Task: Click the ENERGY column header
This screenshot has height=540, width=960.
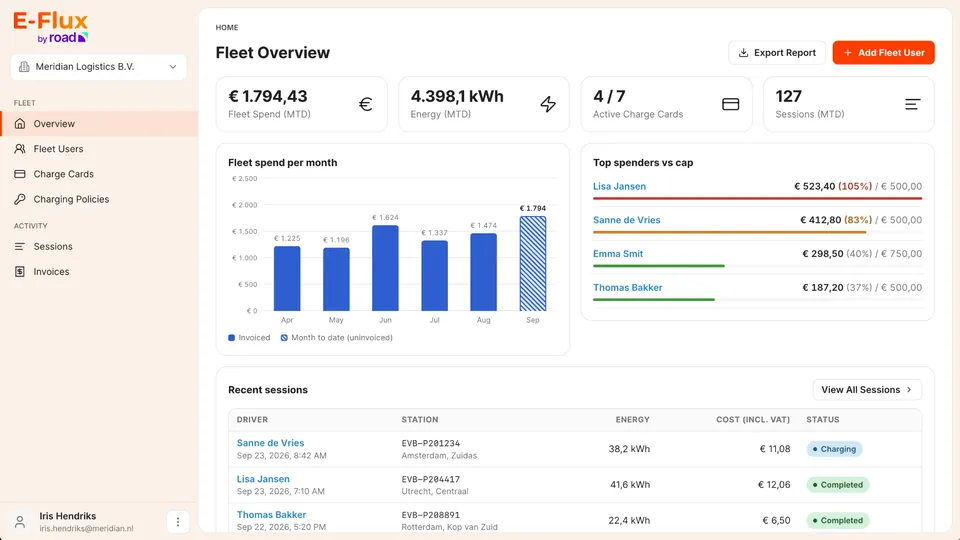Action: 632,419
